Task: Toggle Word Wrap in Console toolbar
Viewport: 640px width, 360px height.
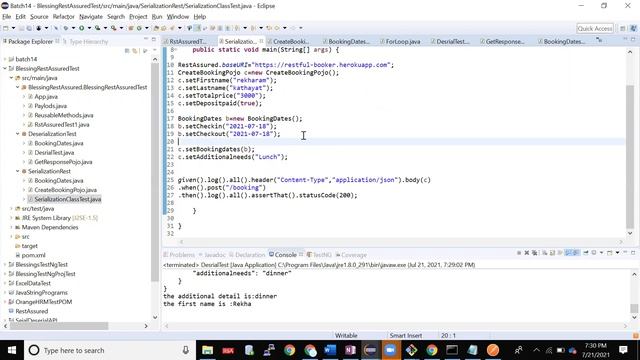Action: point(560,253)
